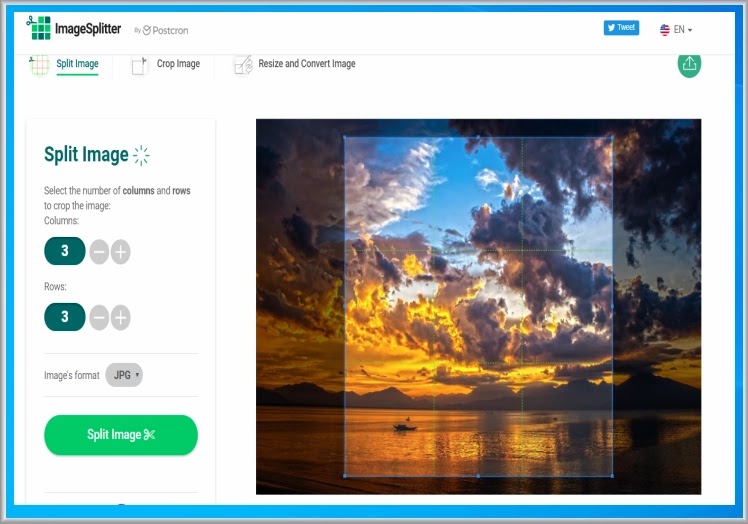Increase the number of columns

pos(121,252)
